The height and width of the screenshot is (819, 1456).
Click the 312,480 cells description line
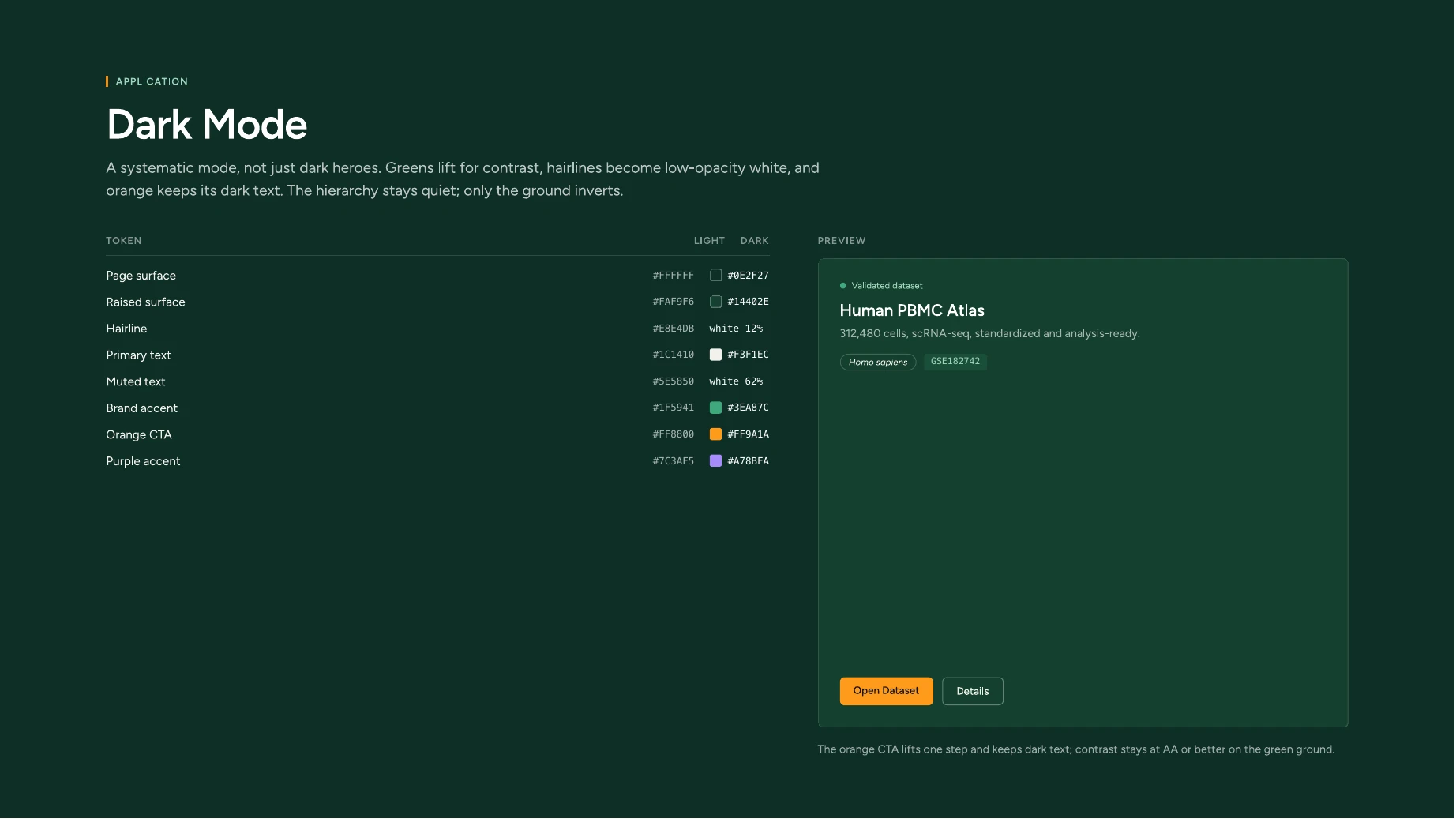989,334
